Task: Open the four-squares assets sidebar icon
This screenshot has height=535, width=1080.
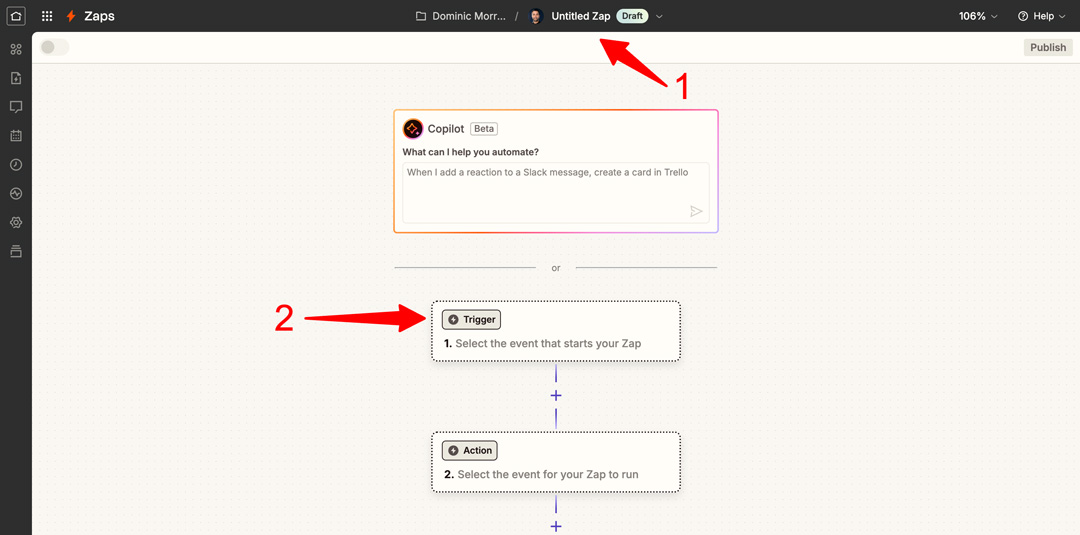Action: (16, 49)
